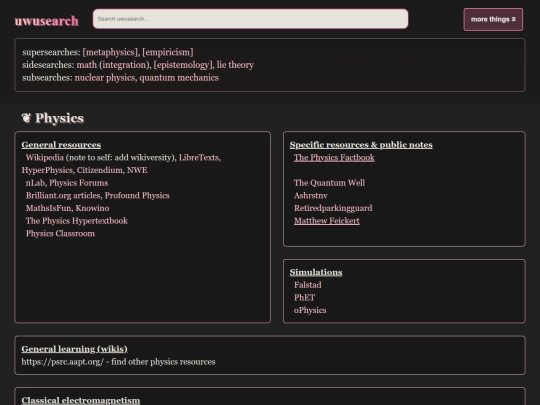Click the uwusearch logo
Image resolution: width=540 pixels, height=405 pixels.
coord(46,21)
